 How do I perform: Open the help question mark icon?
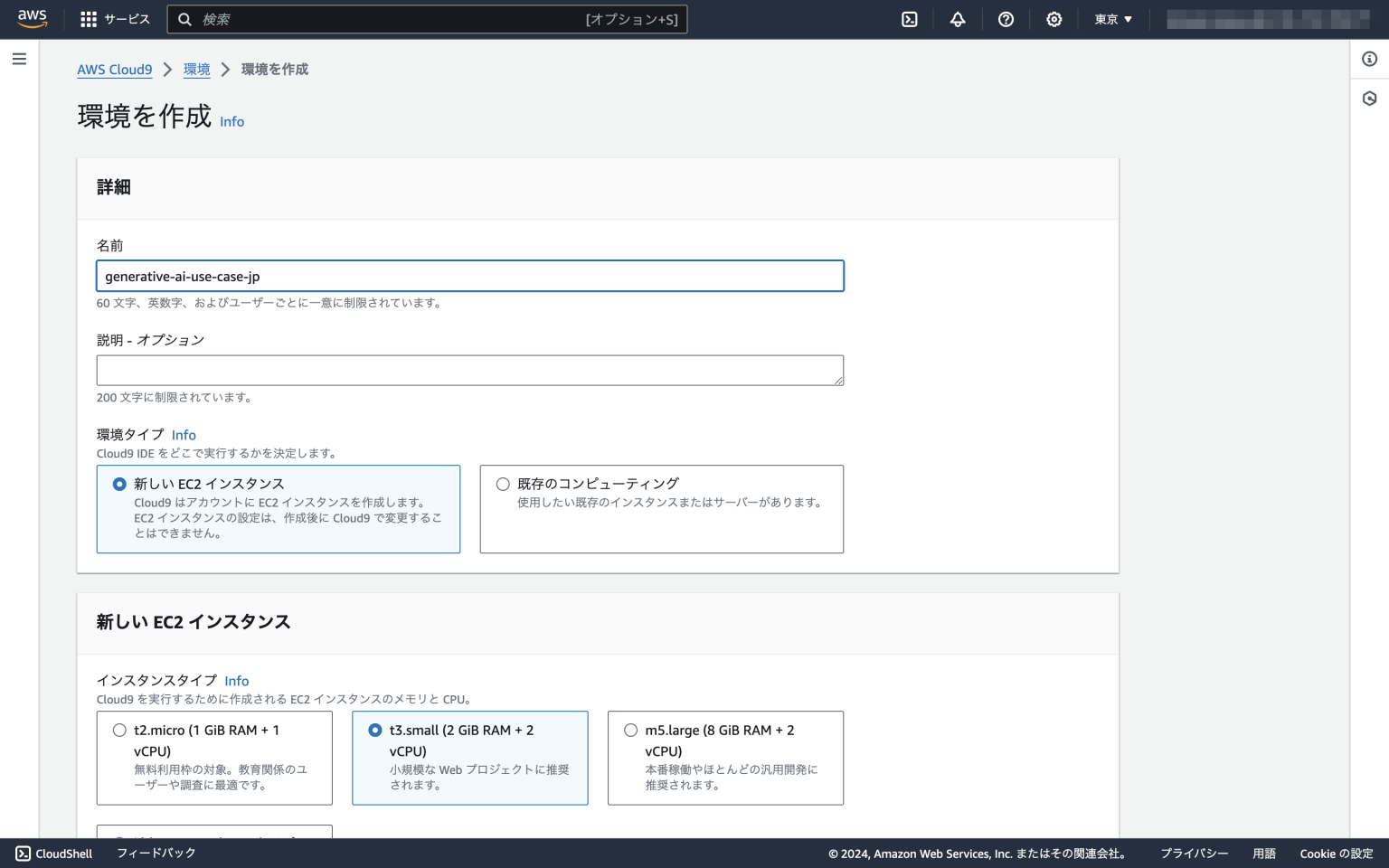click(x=1006, y=19)
